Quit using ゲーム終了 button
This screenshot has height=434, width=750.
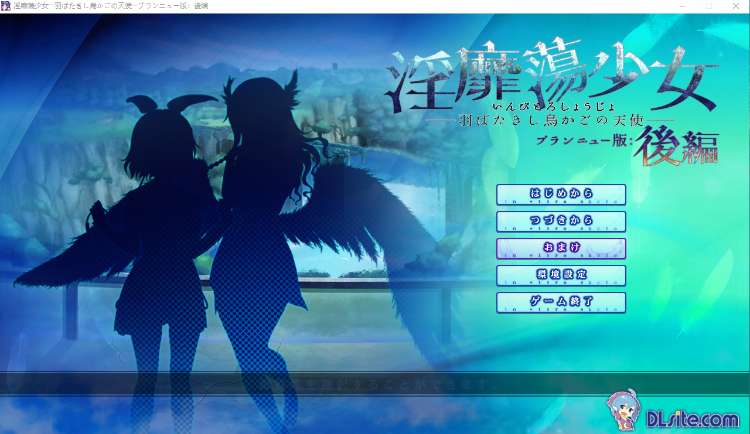point(561,302)
